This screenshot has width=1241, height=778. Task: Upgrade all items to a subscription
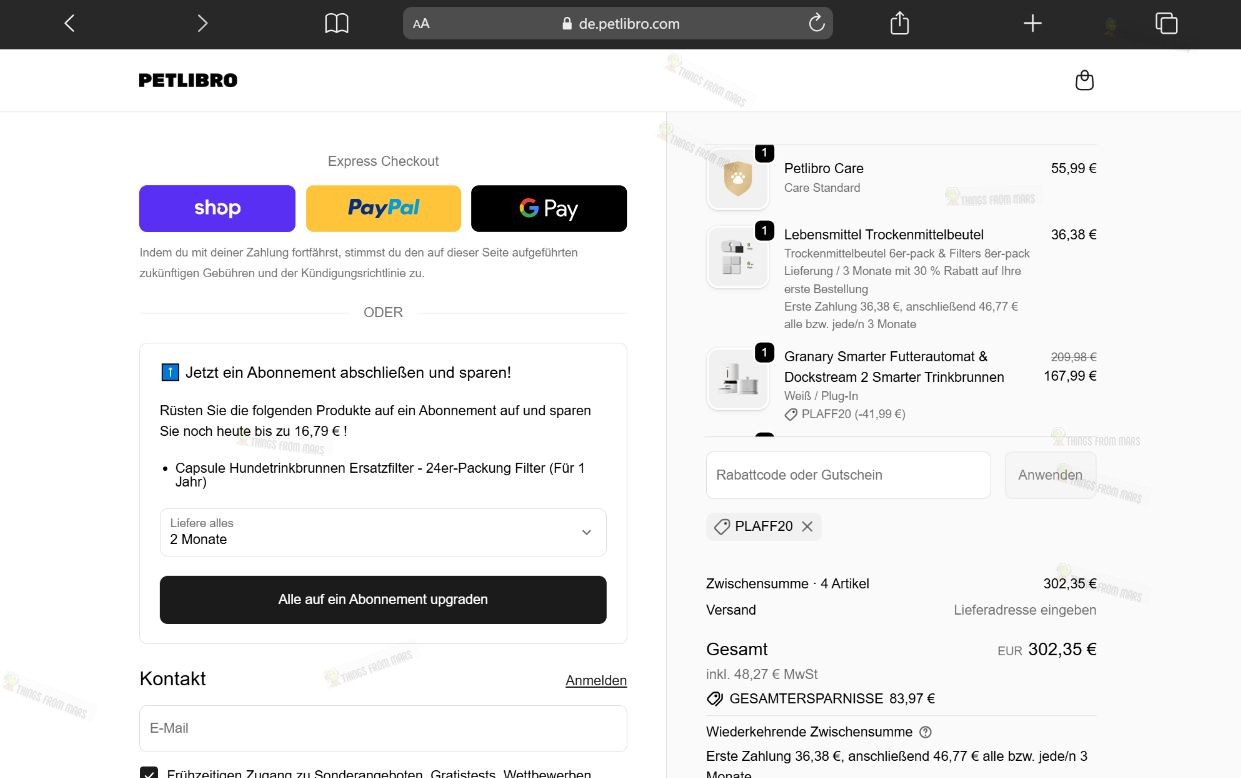point(383,600)
